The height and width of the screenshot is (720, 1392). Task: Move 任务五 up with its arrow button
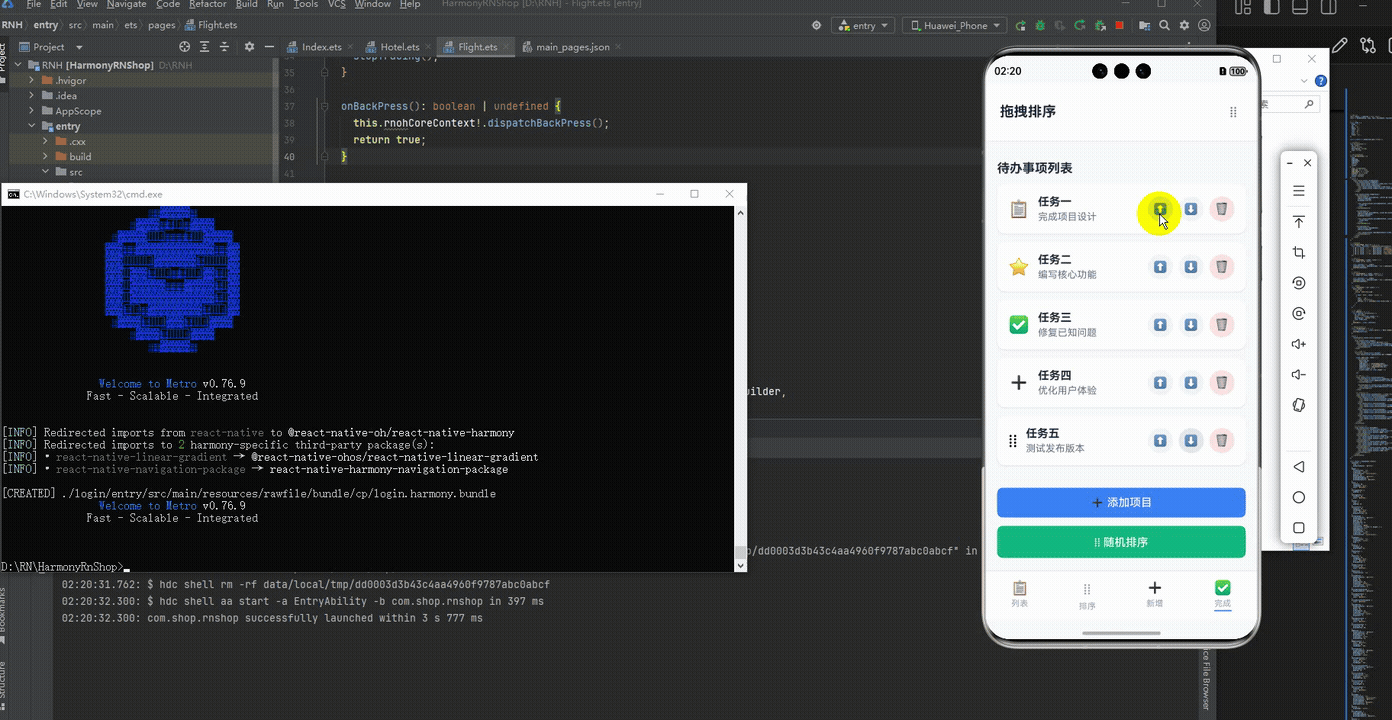[x=1160, y=441]
